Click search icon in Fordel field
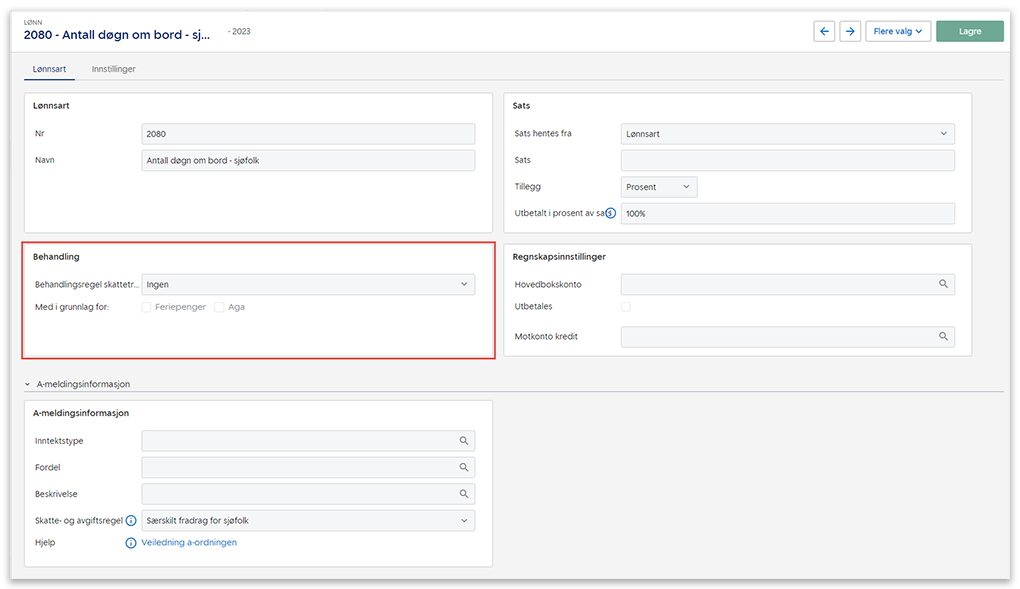This screenshot has height=589, width=1020. [463, 468]
